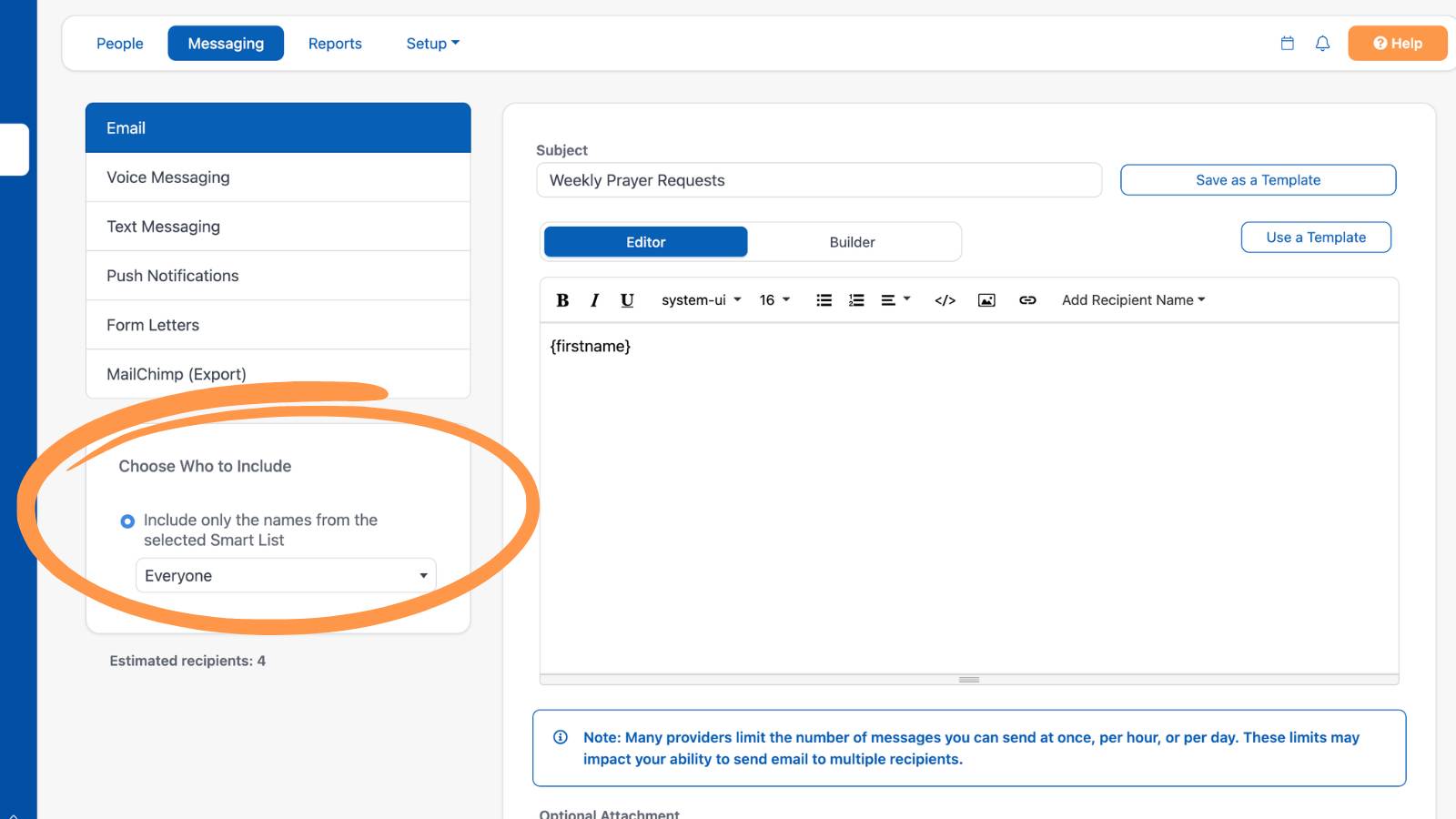The image size is (1456, 819).
Task: Expand the Setup menu
Action: [432, 44]
